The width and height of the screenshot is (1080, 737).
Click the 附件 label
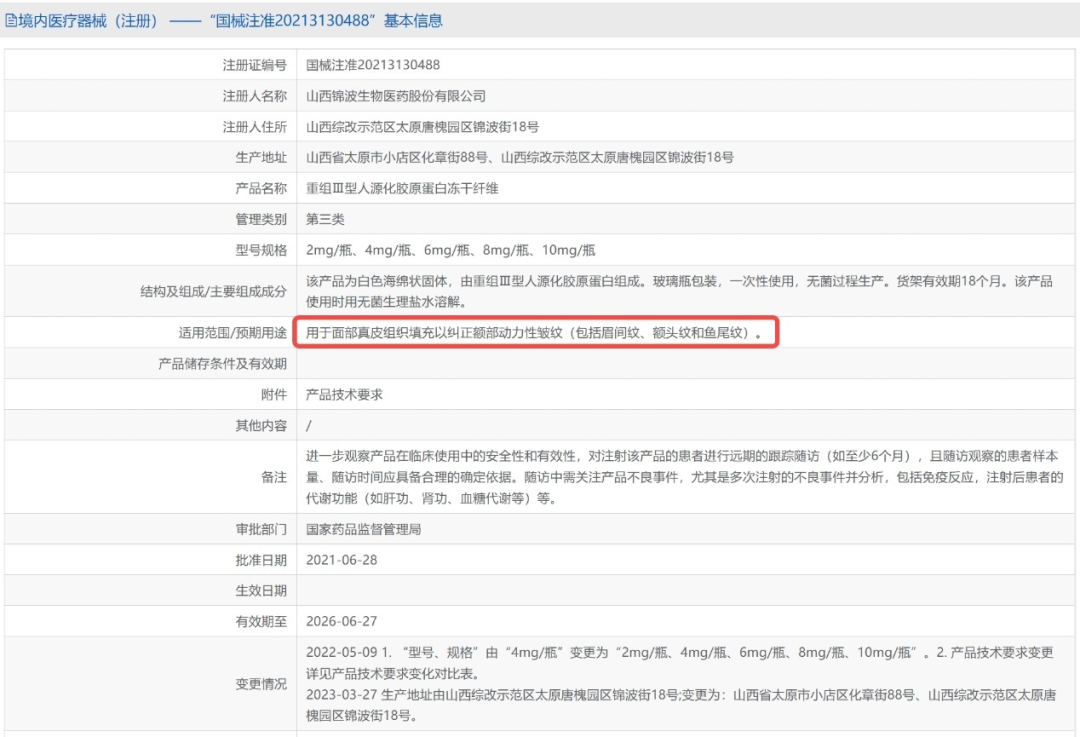coord(274,395)
